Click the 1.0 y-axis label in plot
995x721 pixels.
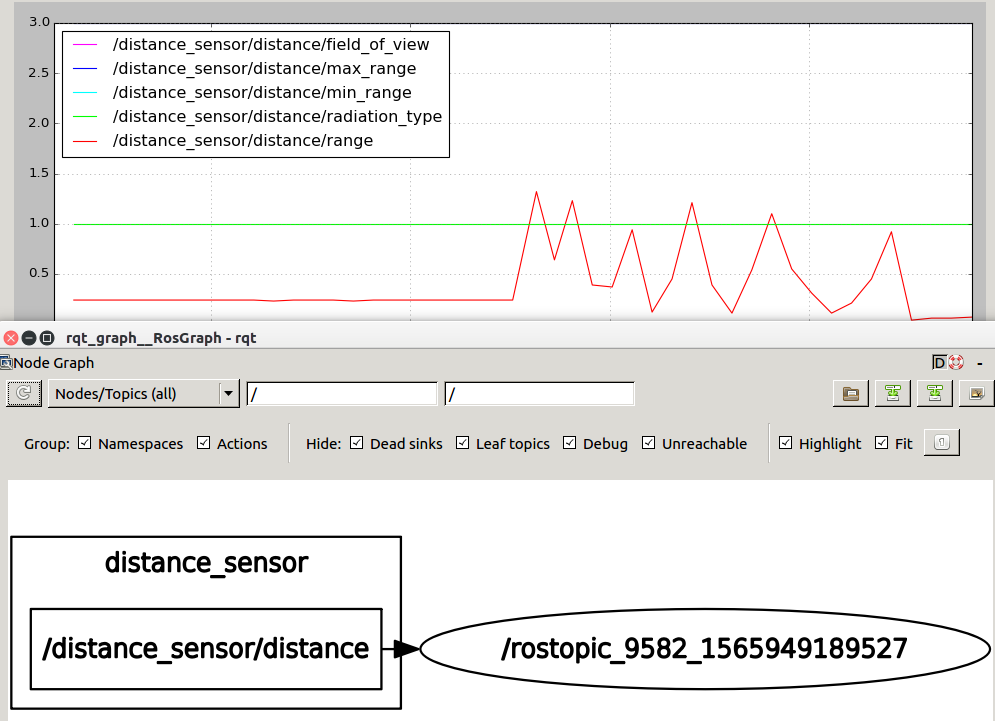click(39, 223)
